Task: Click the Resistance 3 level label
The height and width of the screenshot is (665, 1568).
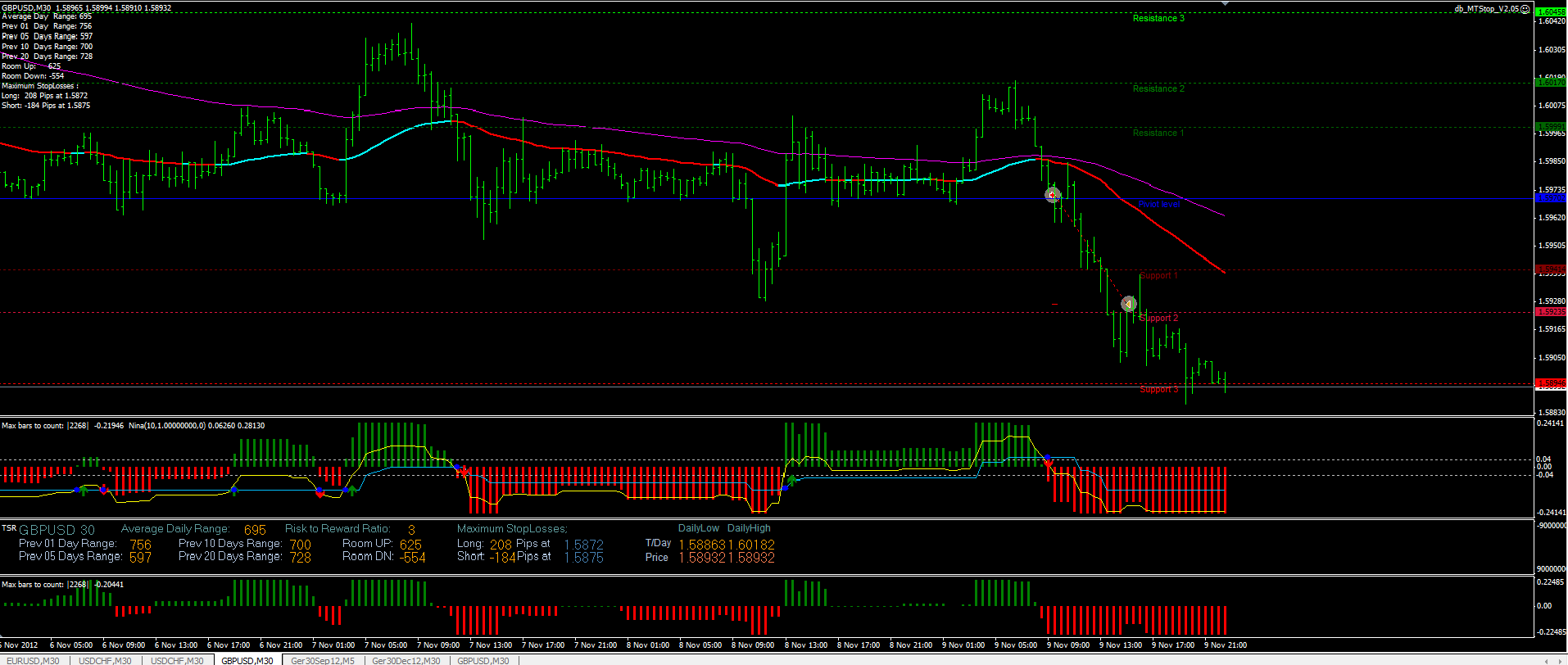Action: tap(1158, 18)
